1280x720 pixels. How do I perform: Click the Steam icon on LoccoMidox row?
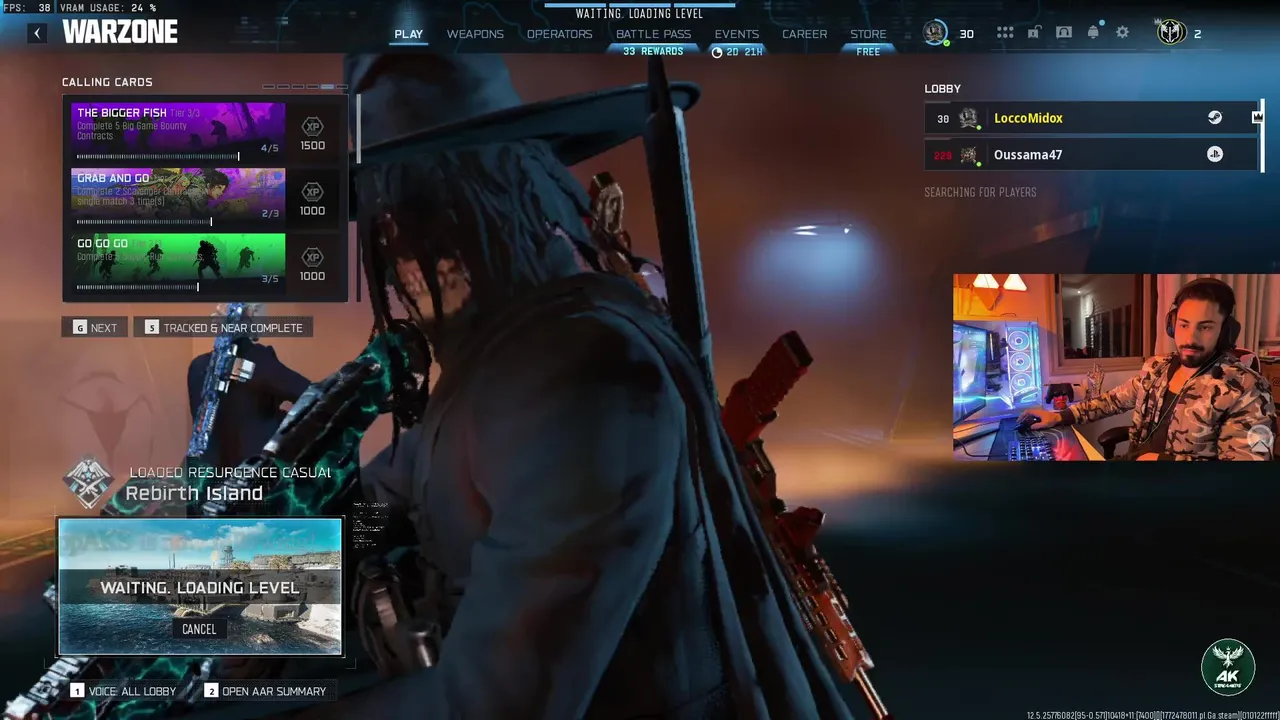click(1215, 118)
